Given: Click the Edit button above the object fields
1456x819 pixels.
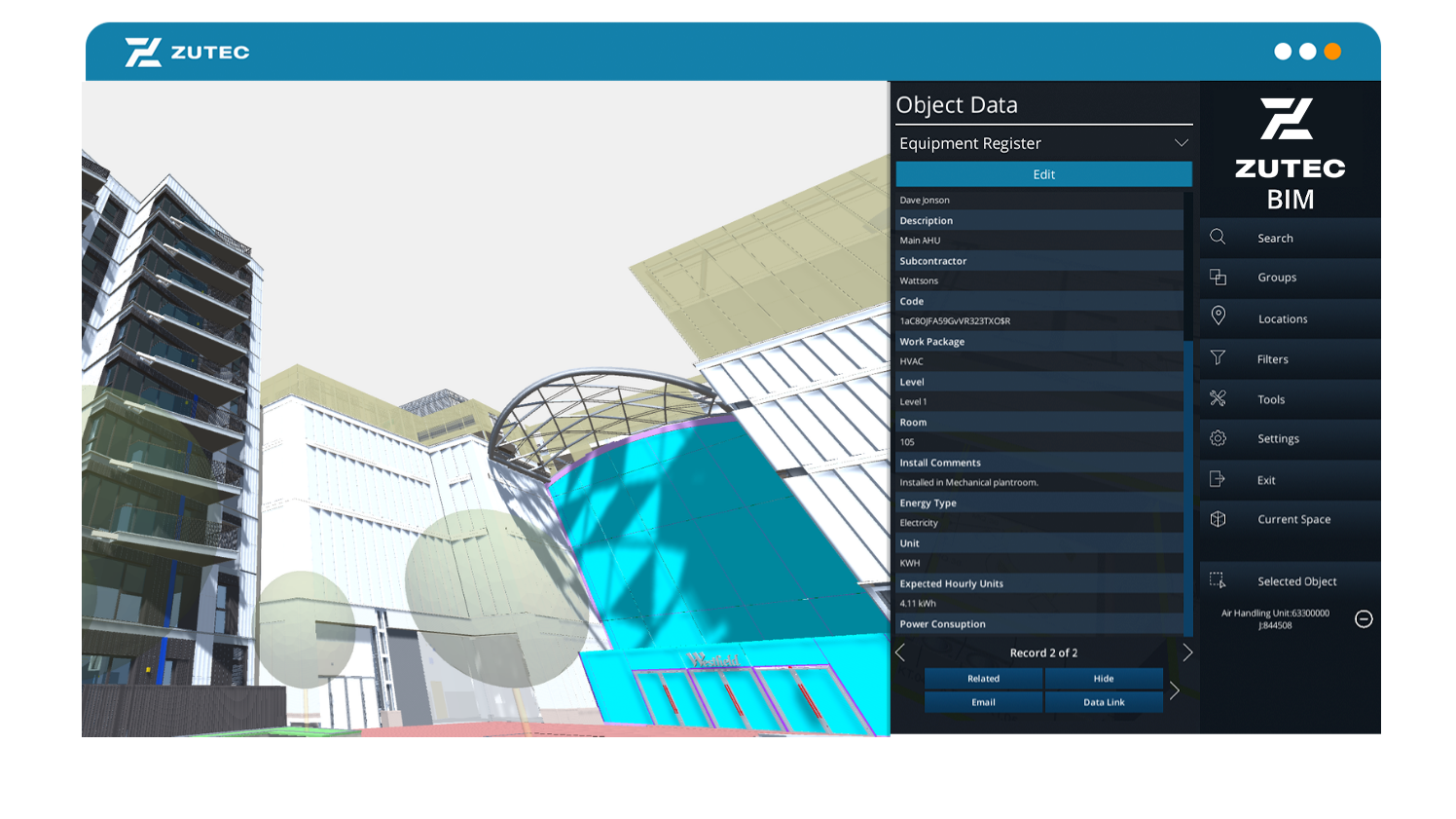Looking at the screenshot, I should 1042,174.
